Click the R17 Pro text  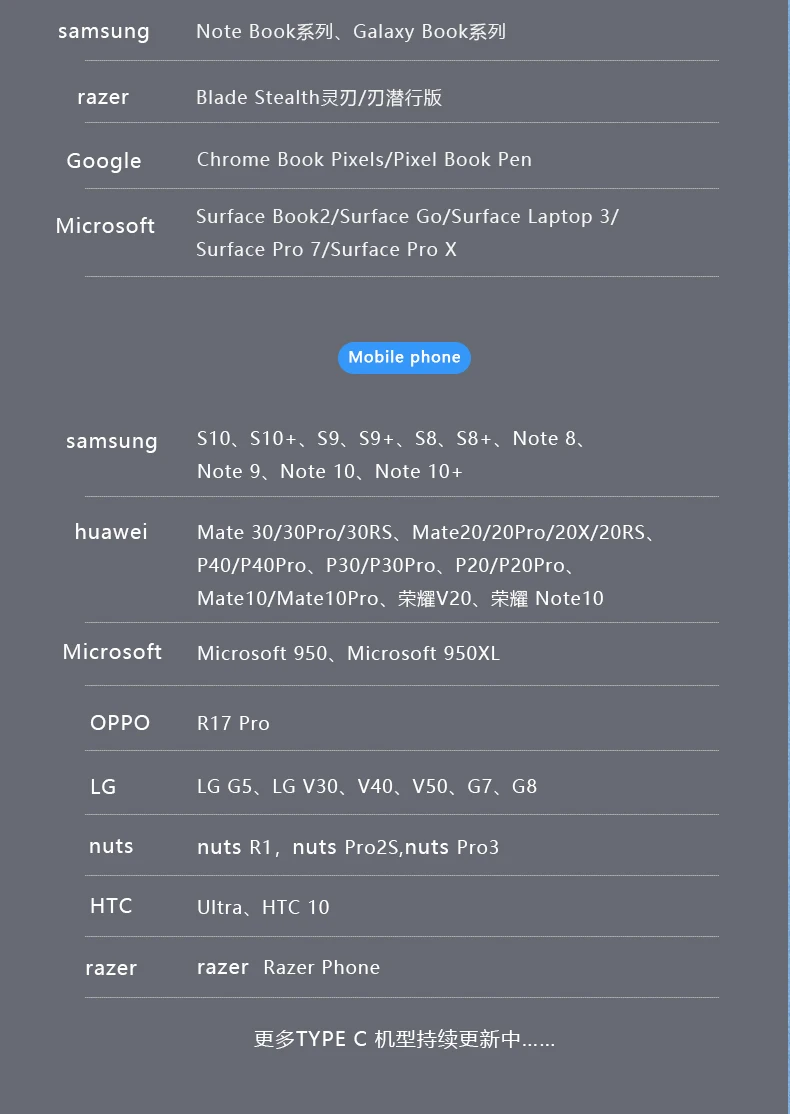pos(233,724)
